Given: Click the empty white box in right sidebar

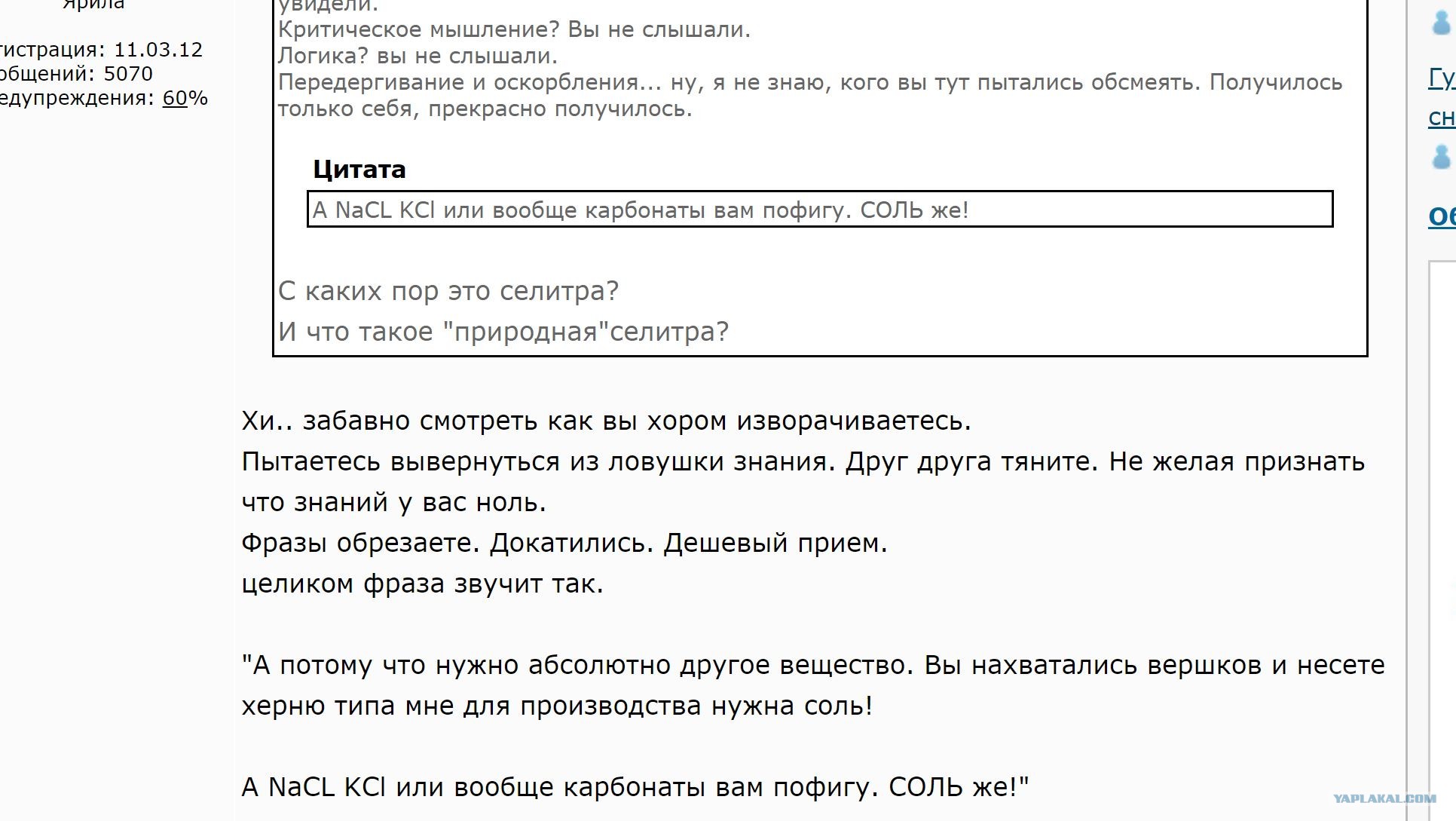Looking at the screenshot, I should click(x=1442, y=528).
